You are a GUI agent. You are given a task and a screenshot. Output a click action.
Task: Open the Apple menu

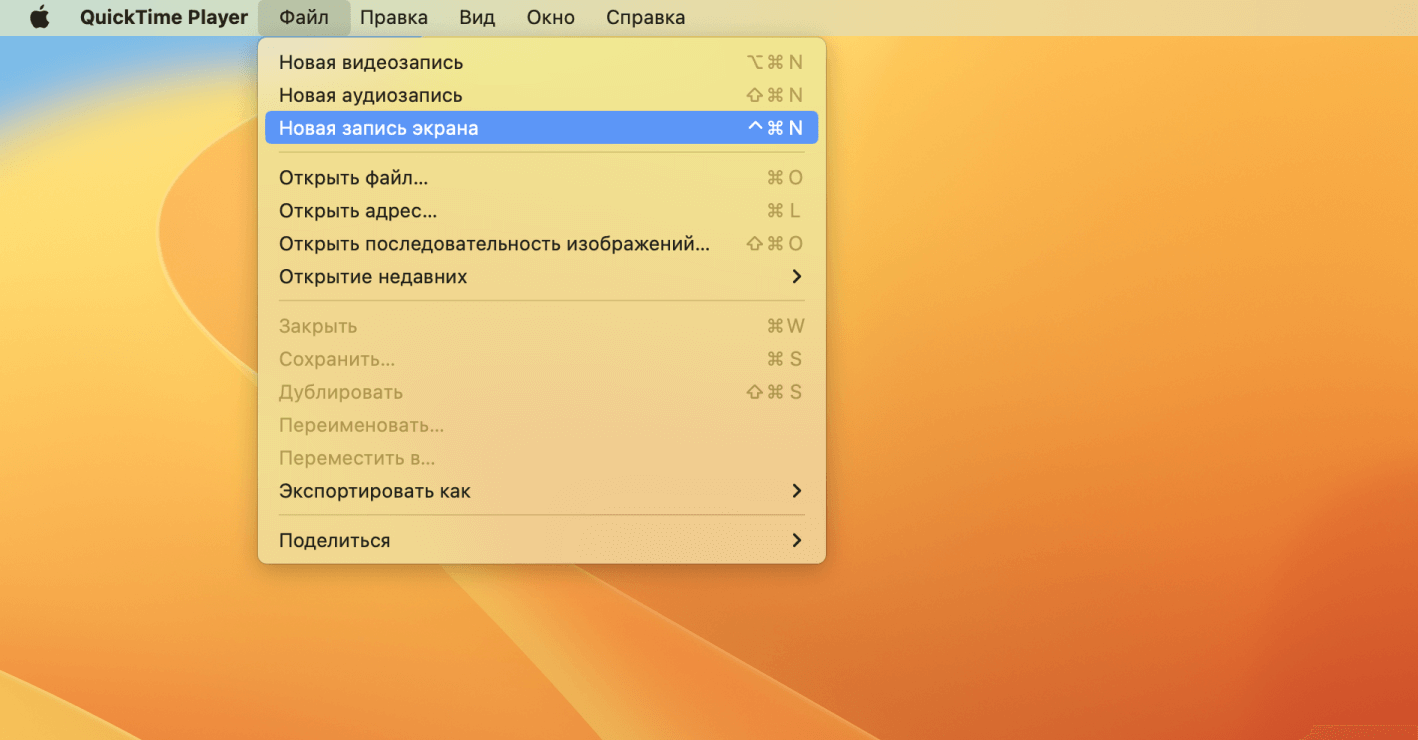coord(40,17)
